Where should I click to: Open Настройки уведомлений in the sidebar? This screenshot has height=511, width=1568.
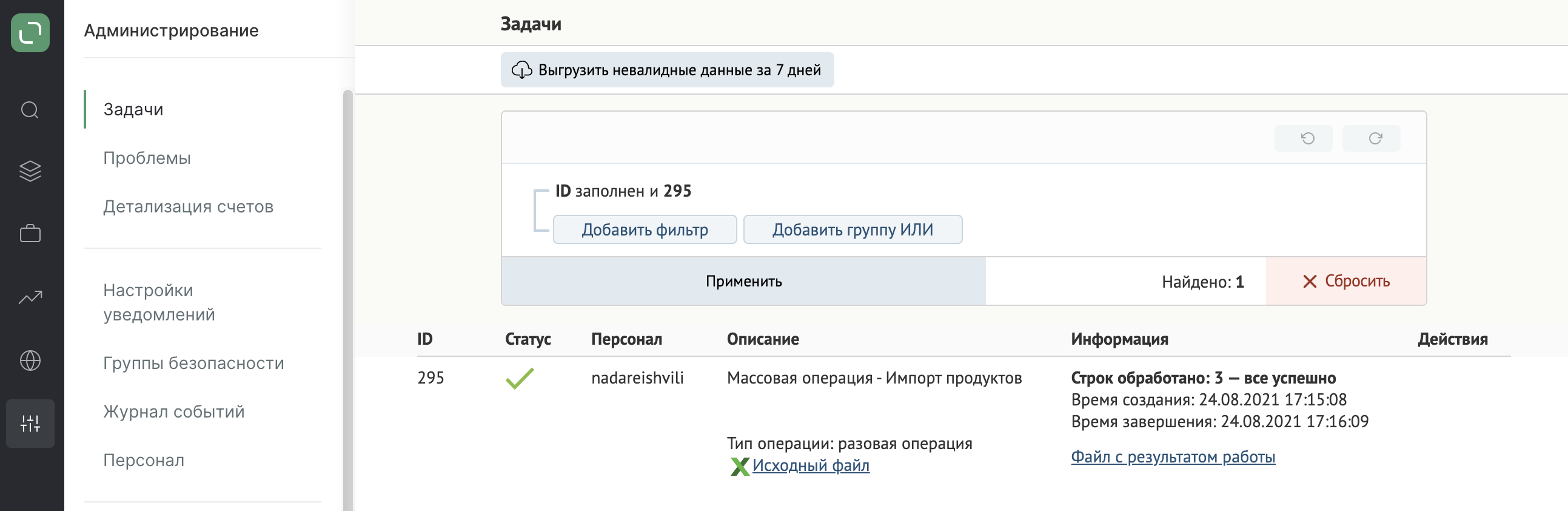click(159, 302)
